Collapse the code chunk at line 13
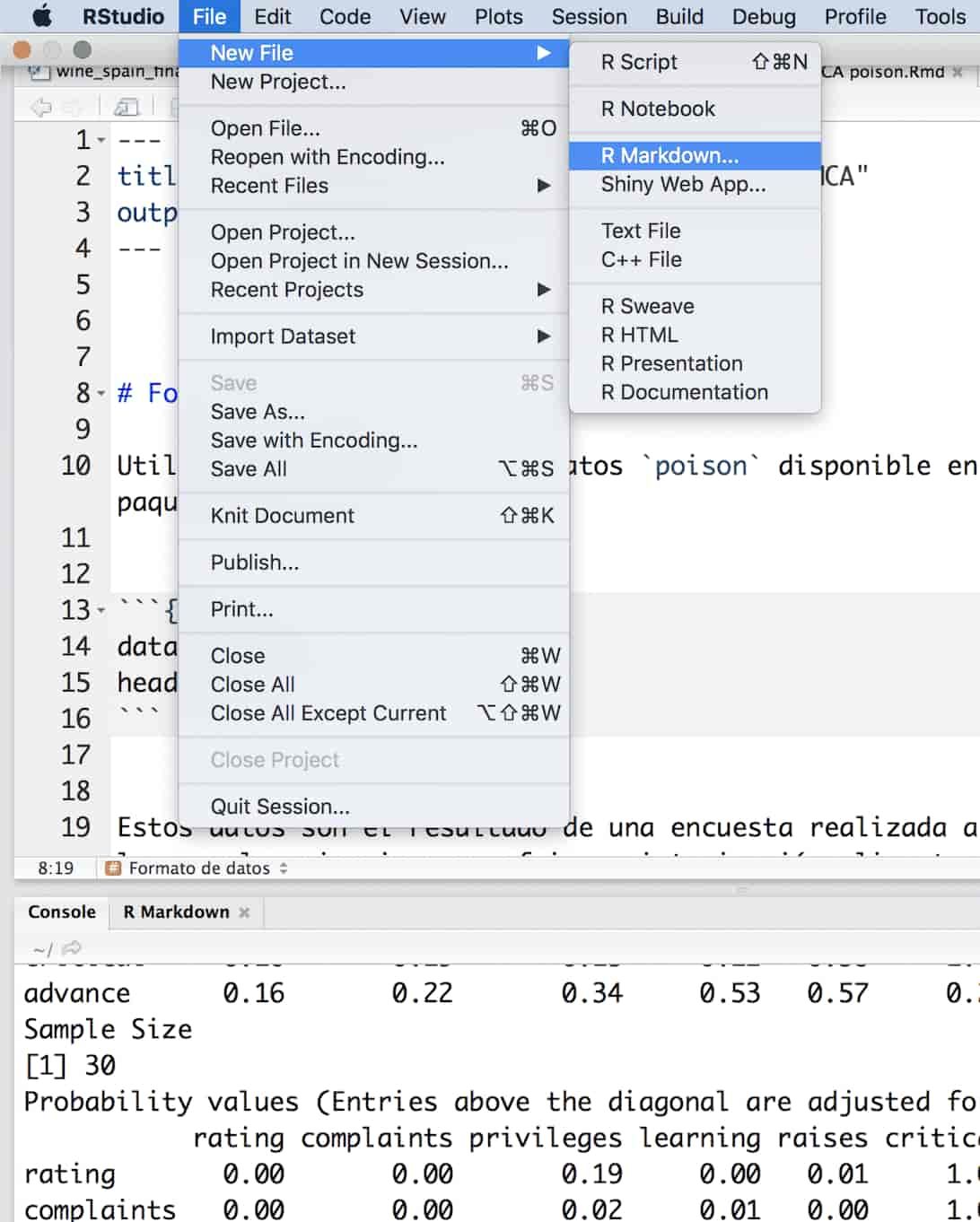The image size is (980, 1222). click(101, 611)
